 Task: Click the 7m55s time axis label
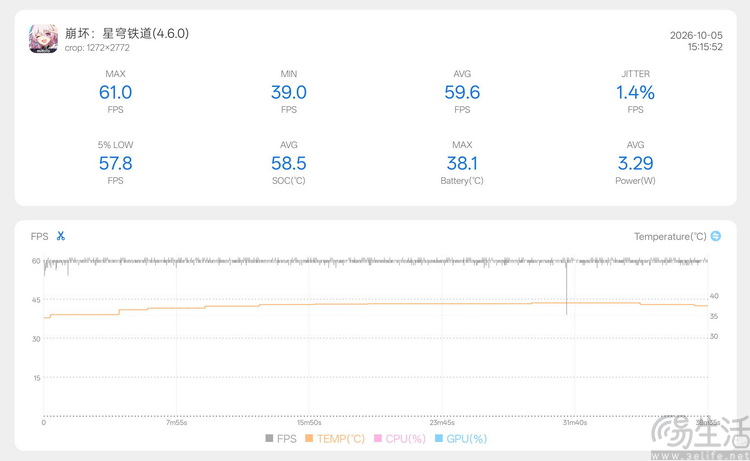[x=176, y=423]
